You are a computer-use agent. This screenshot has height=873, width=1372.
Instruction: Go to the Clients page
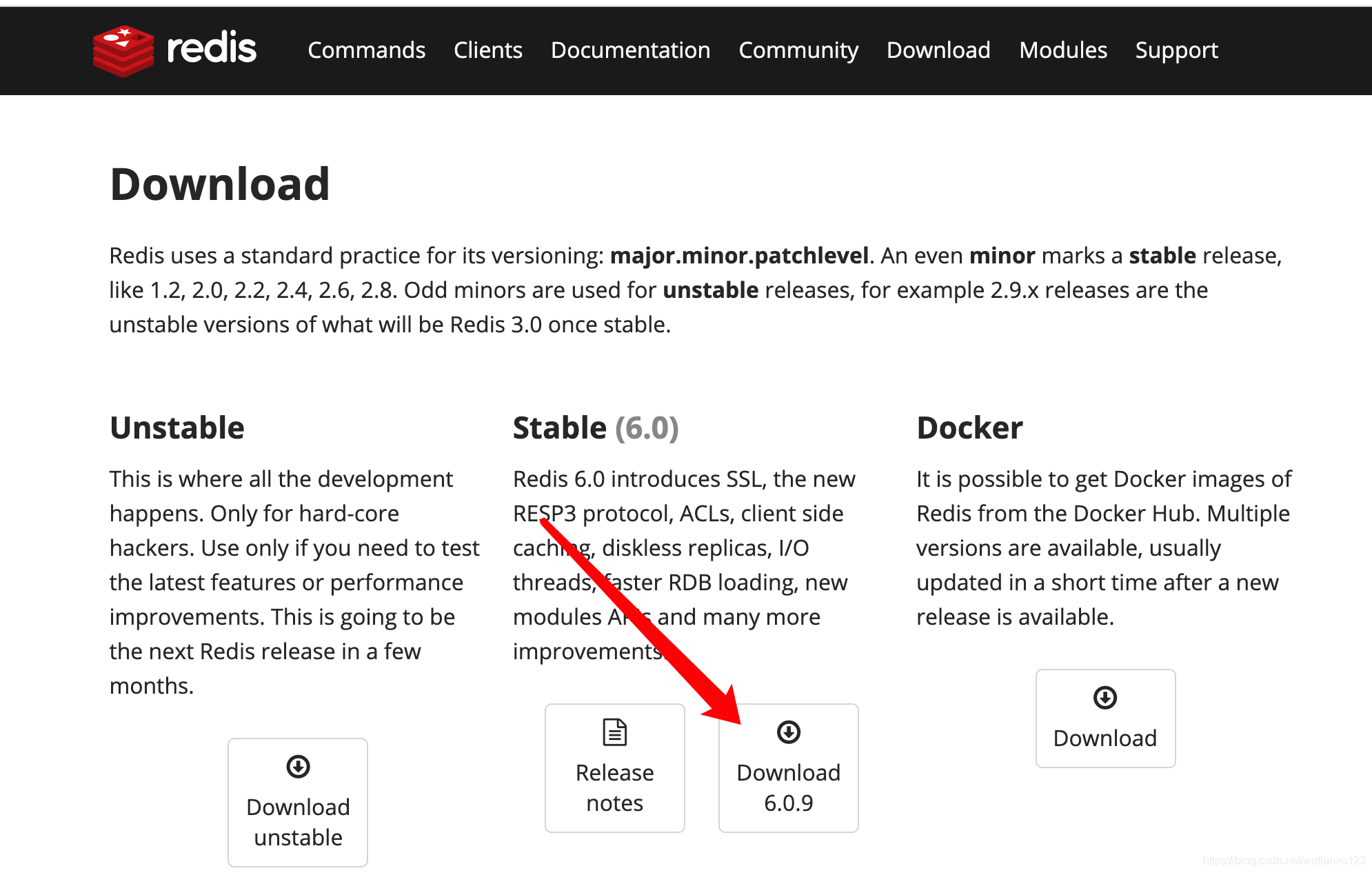[488, 50]
